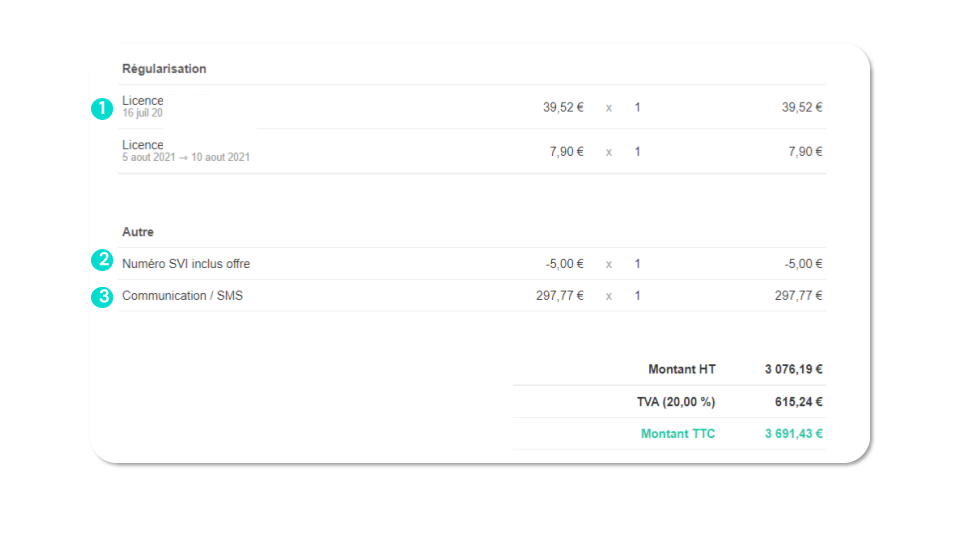Select the first Licence line item

click(x=143, y=101)
